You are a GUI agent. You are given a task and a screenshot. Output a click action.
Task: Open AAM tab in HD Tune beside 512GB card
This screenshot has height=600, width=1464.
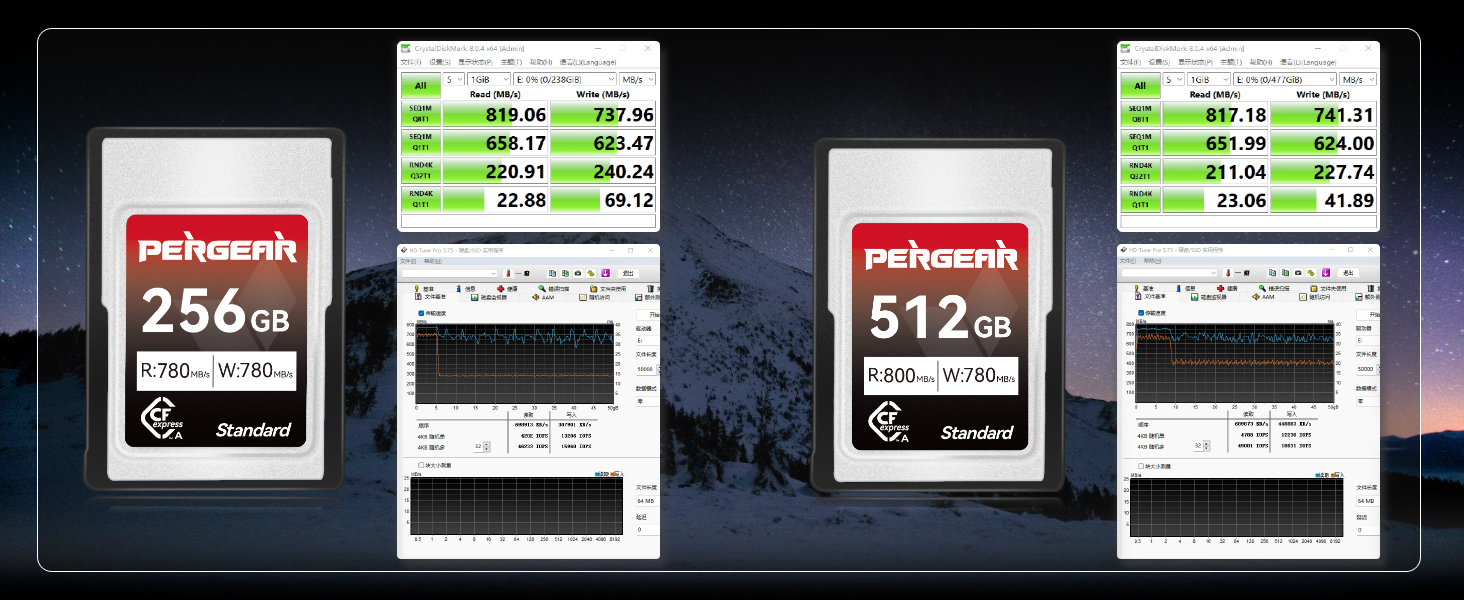[x=1263, y=297]
